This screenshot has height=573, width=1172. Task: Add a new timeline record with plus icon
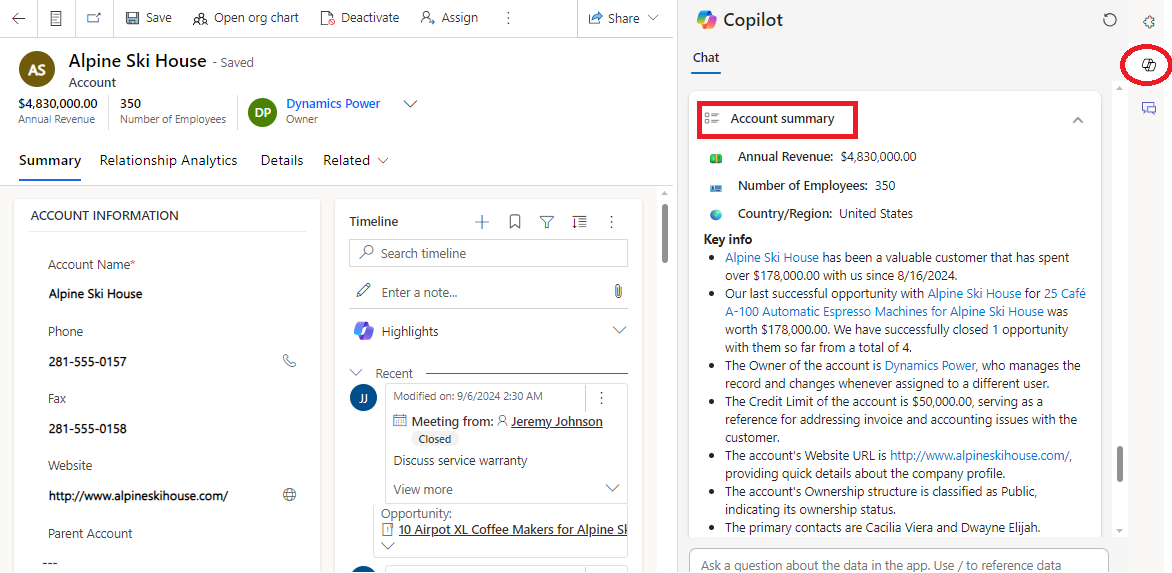pyautogui.click(x=482, y=222)
